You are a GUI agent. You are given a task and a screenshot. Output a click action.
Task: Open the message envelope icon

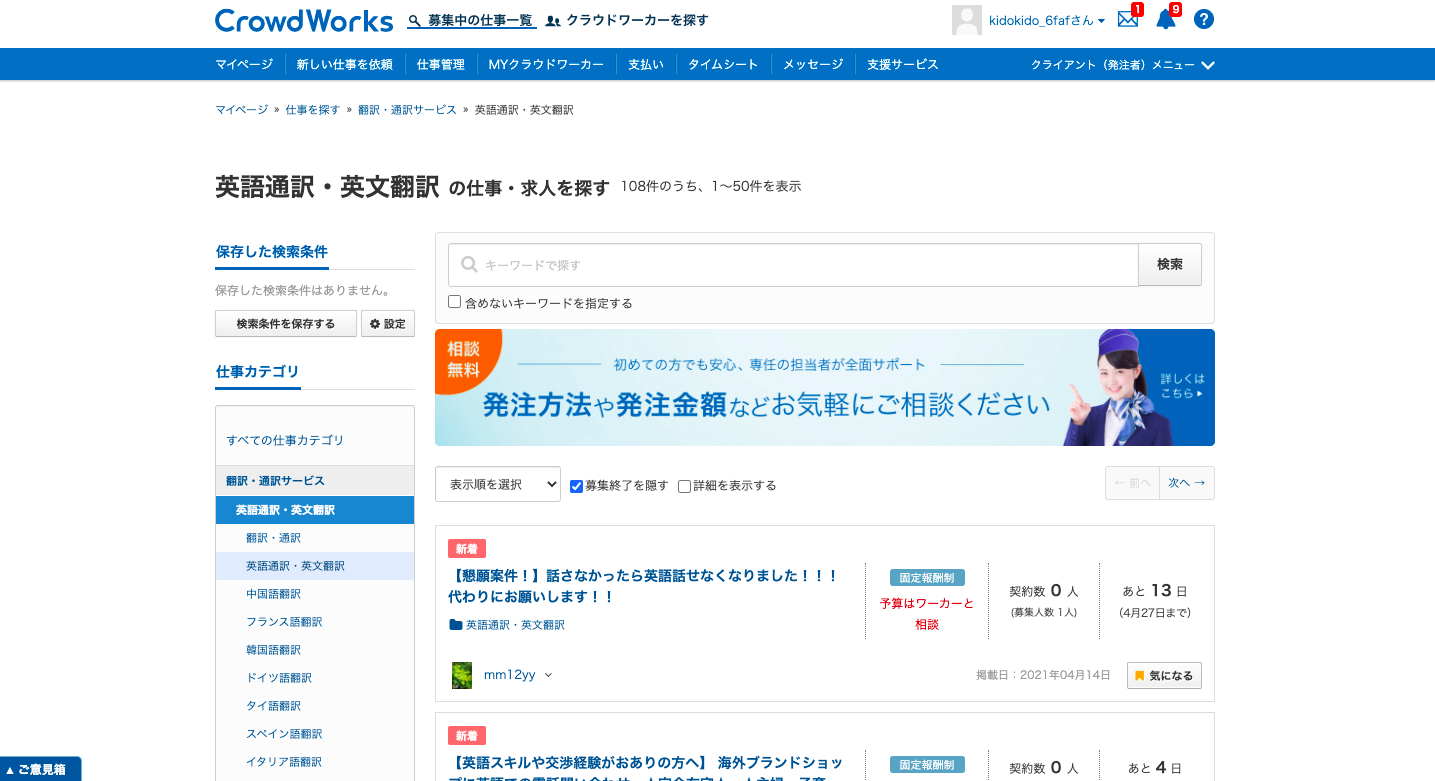pyautogui.click(x=1128, y=19)
